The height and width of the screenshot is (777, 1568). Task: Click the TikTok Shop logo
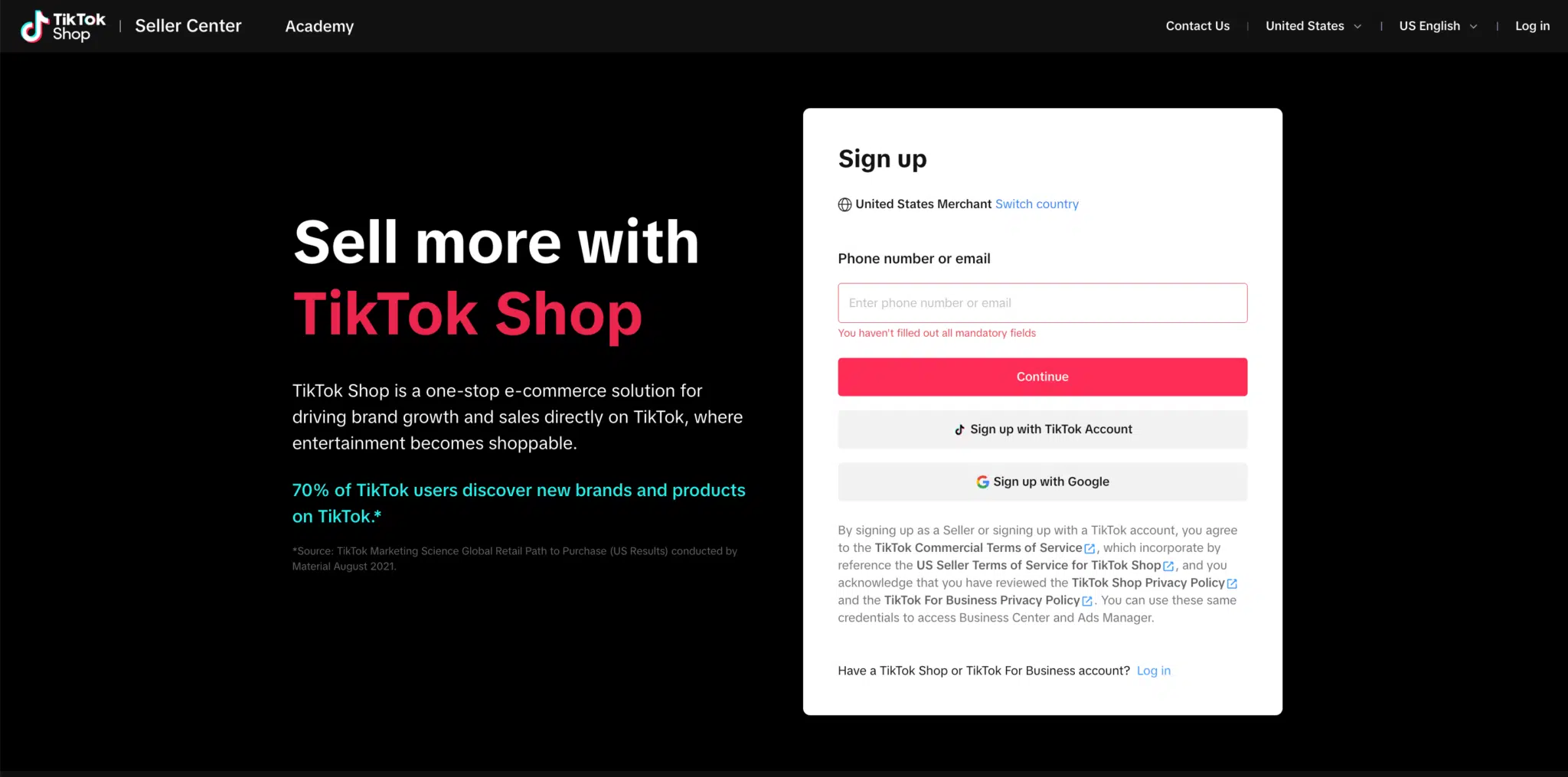[x=61, y=25]
